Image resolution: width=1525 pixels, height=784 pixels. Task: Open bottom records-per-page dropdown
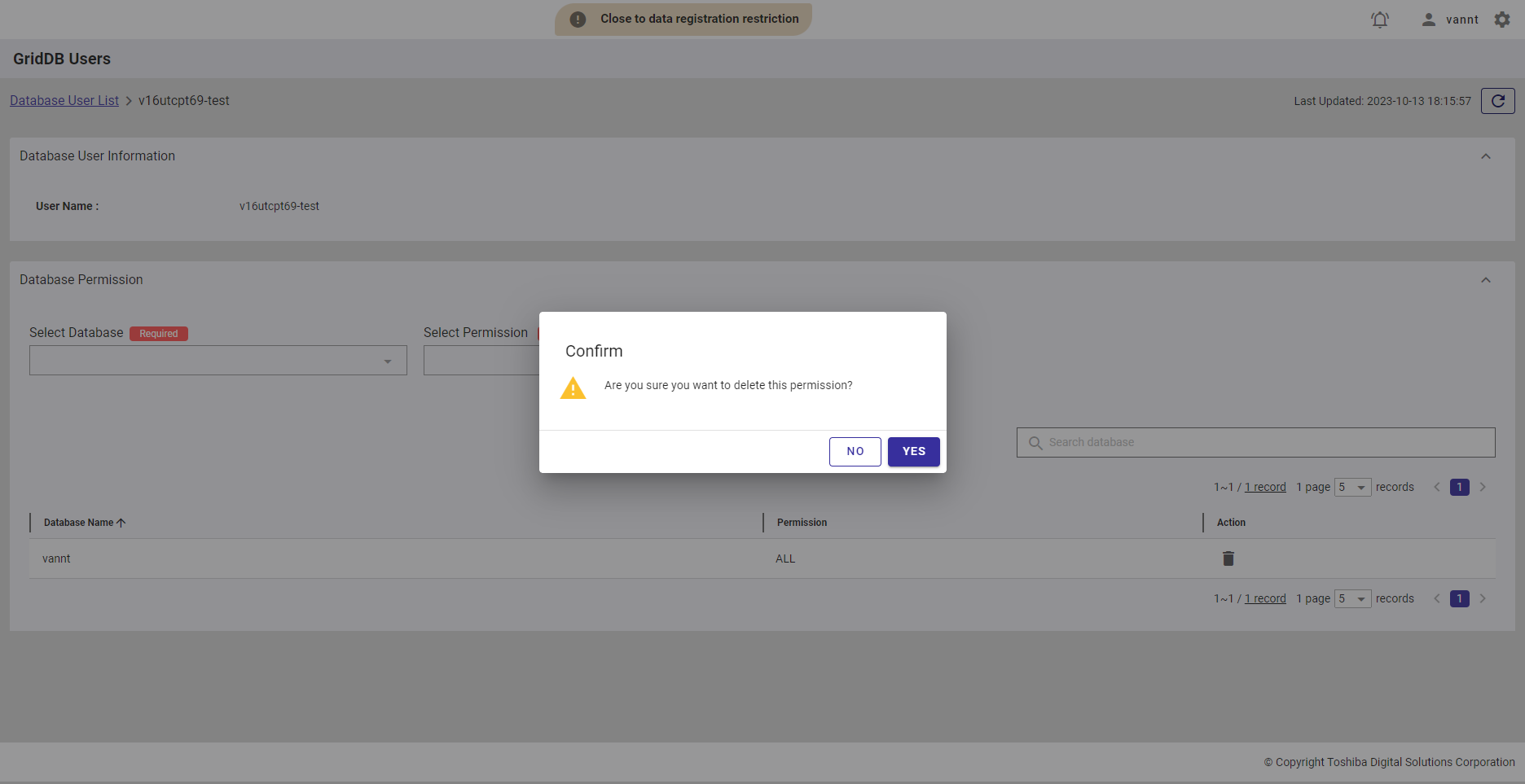[1352, 599]
